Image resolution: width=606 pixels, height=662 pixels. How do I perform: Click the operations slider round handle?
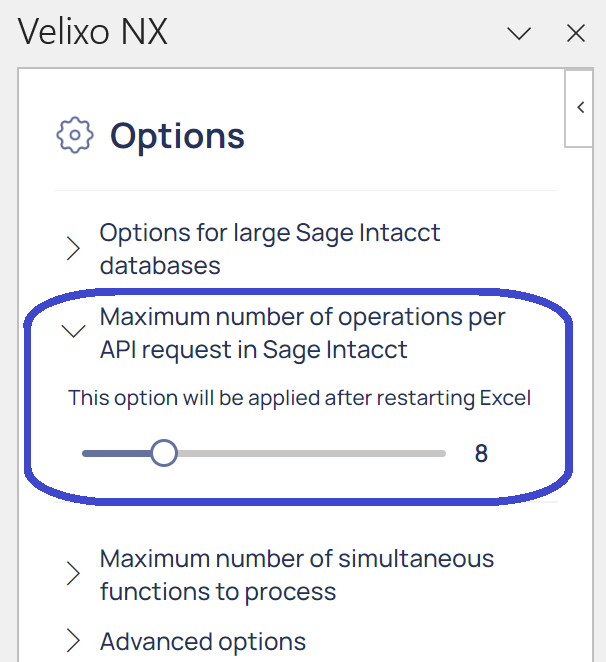(164, 453)
